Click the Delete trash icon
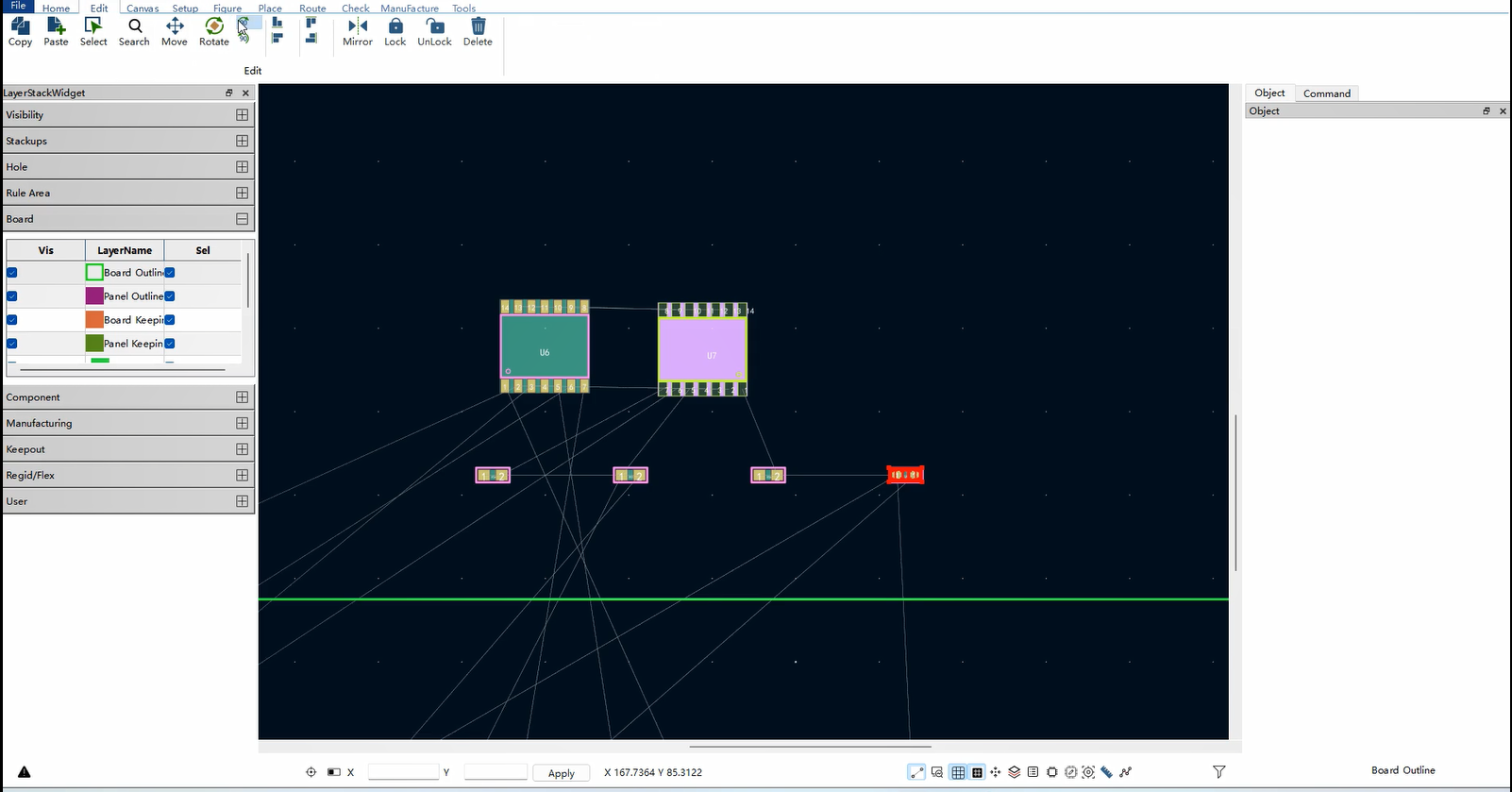1512x792 pixels. tap(478, 31)
